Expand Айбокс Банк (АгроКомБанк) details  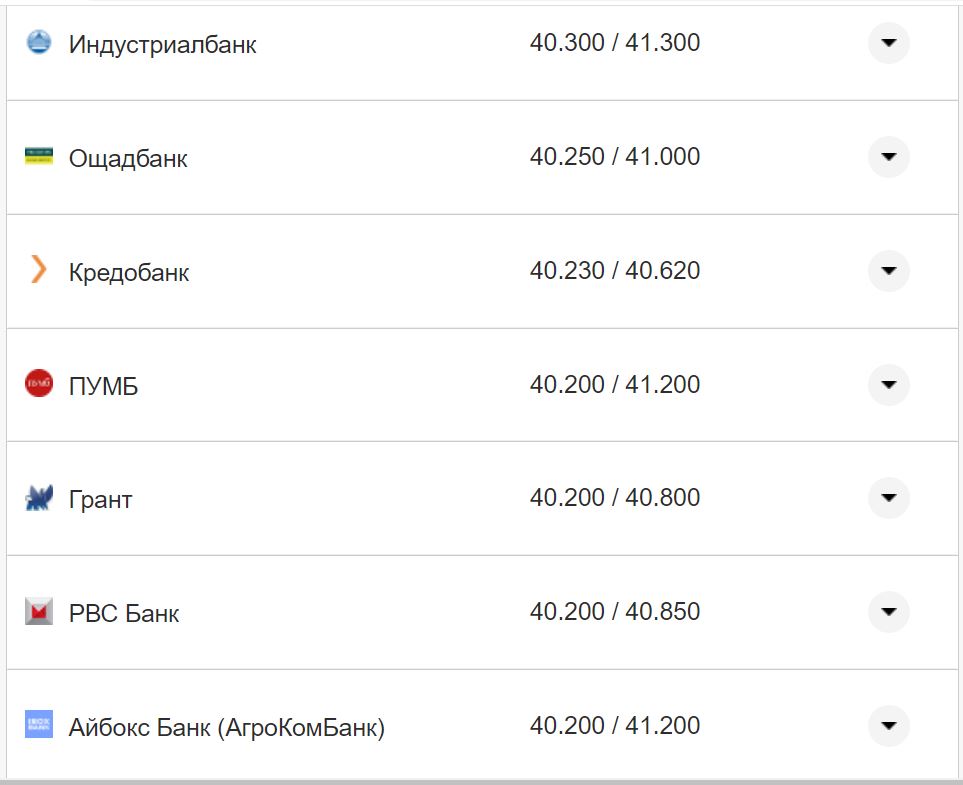pos(888,726)
